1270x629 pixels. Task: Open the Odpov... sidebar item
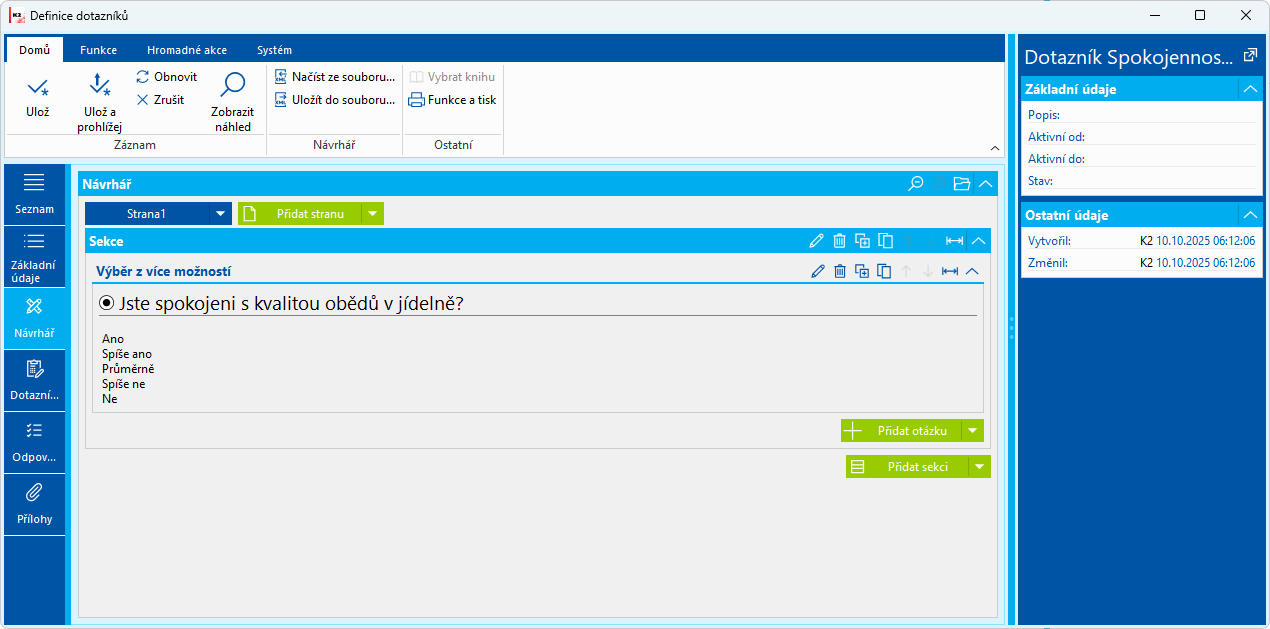pos(35,443)
